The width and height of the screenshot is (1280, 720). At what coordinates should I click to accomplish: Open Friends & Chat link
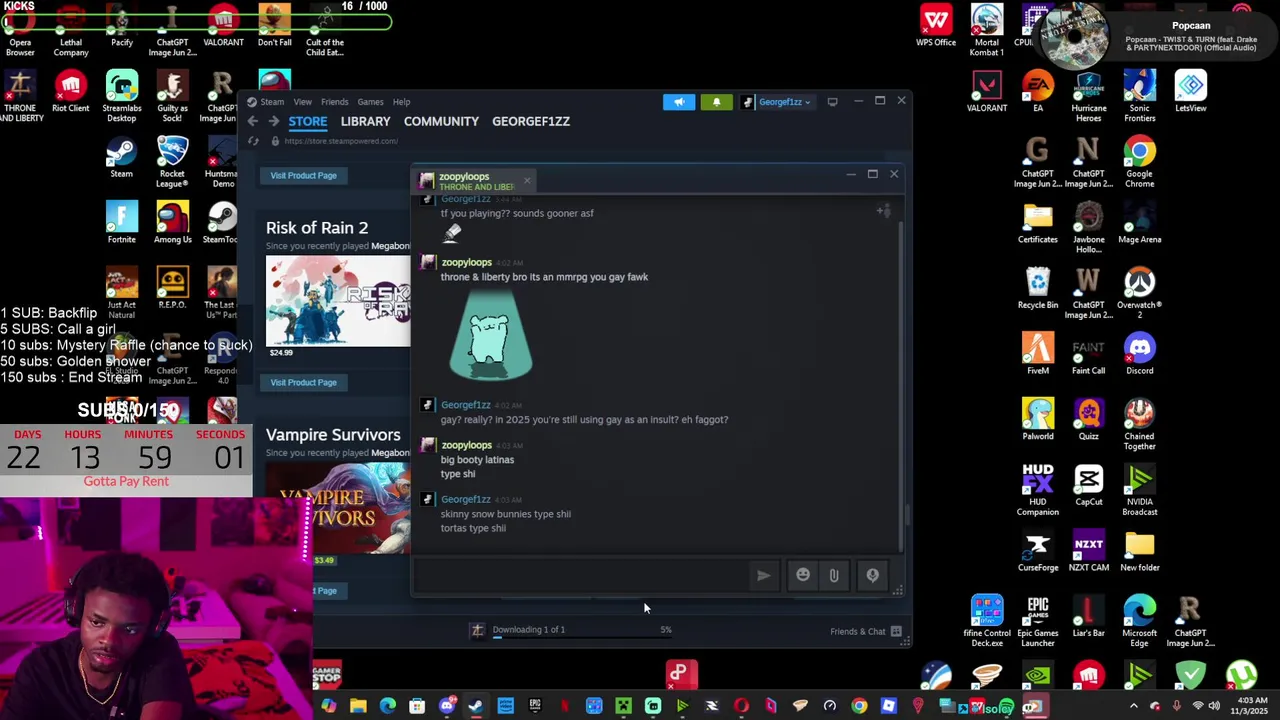[857, 631]
